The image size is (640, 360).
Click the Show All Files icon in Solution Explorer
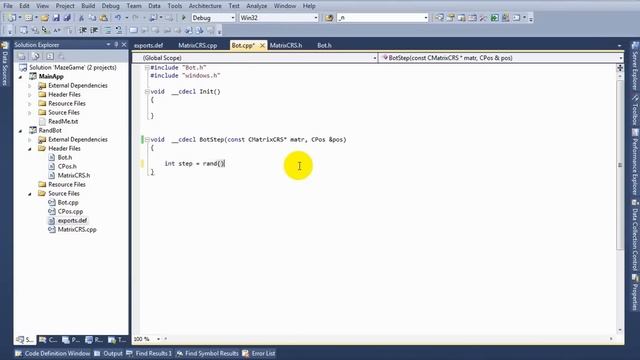(x=36, y=56)
